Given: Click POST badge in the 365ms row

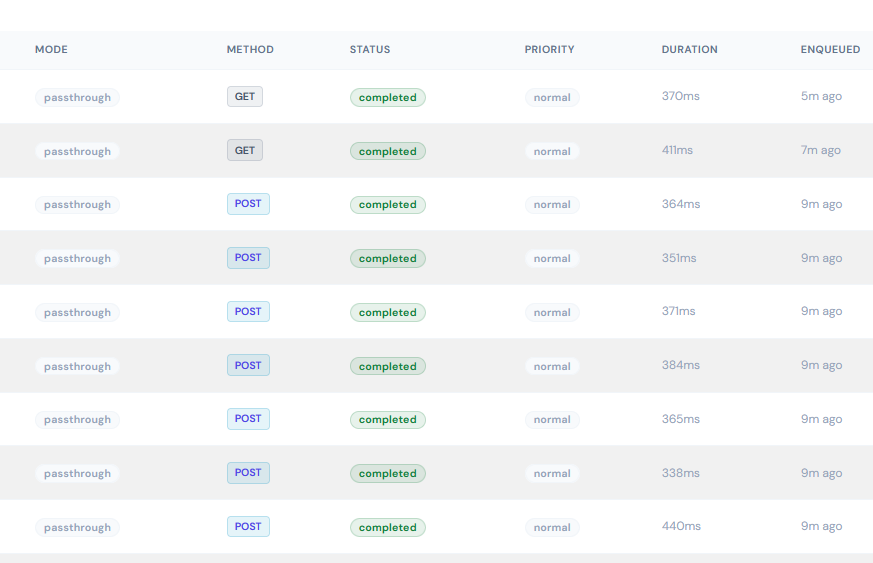Looking at the screenshot, I should coord(248,419).
